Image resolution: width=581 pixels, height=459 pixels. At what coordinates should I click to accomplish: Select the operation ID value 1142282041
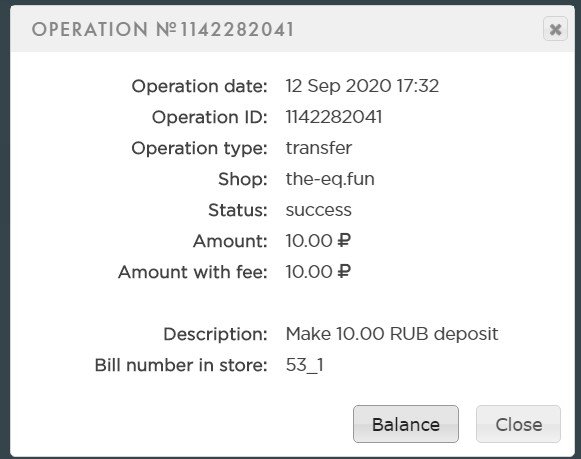coord(334,117)
